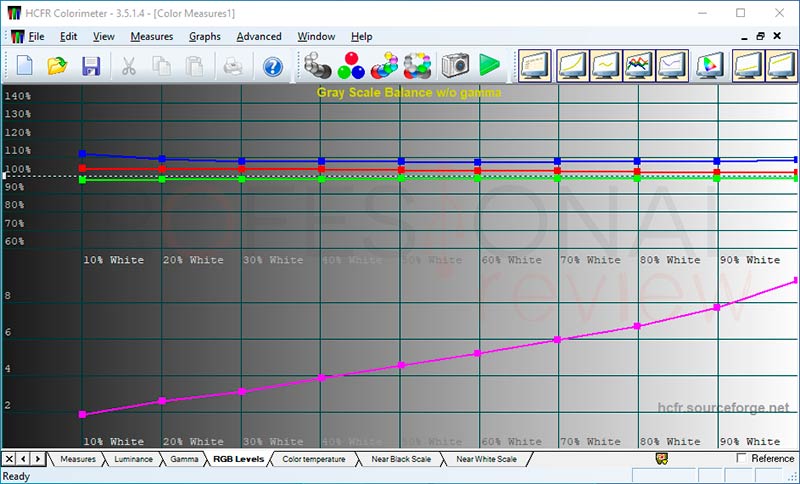Show the luminance curve monitor icon
The image size is (800, 484).
point(572,65)
